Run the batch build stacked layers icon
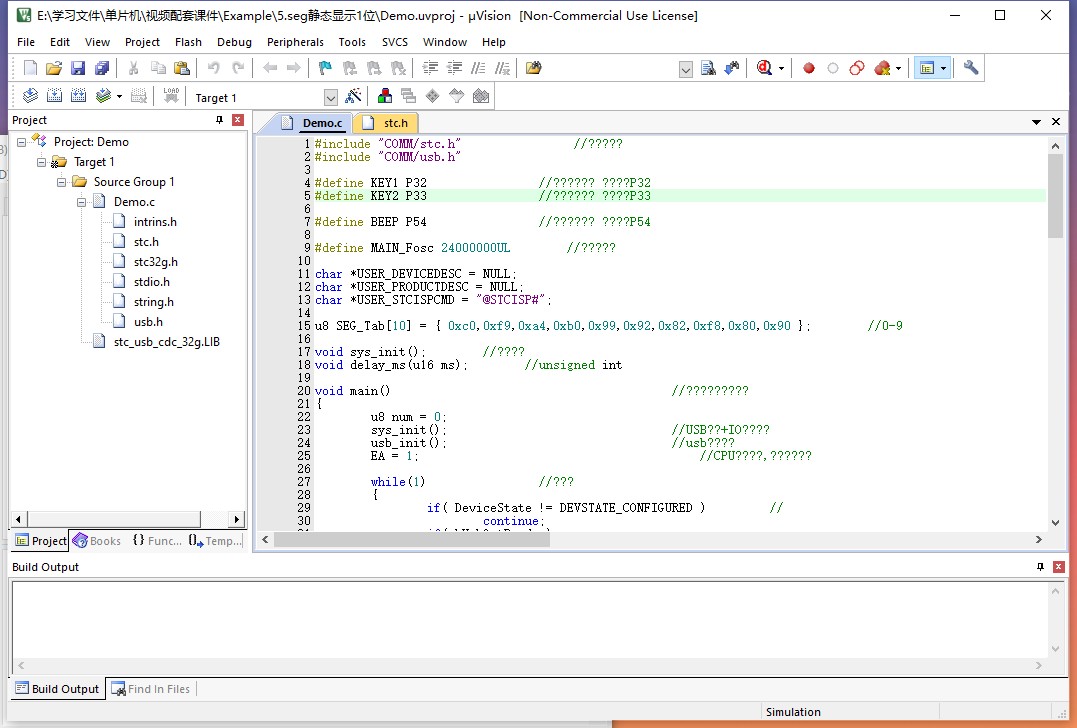1077x728 pixels. coord(103,96)
